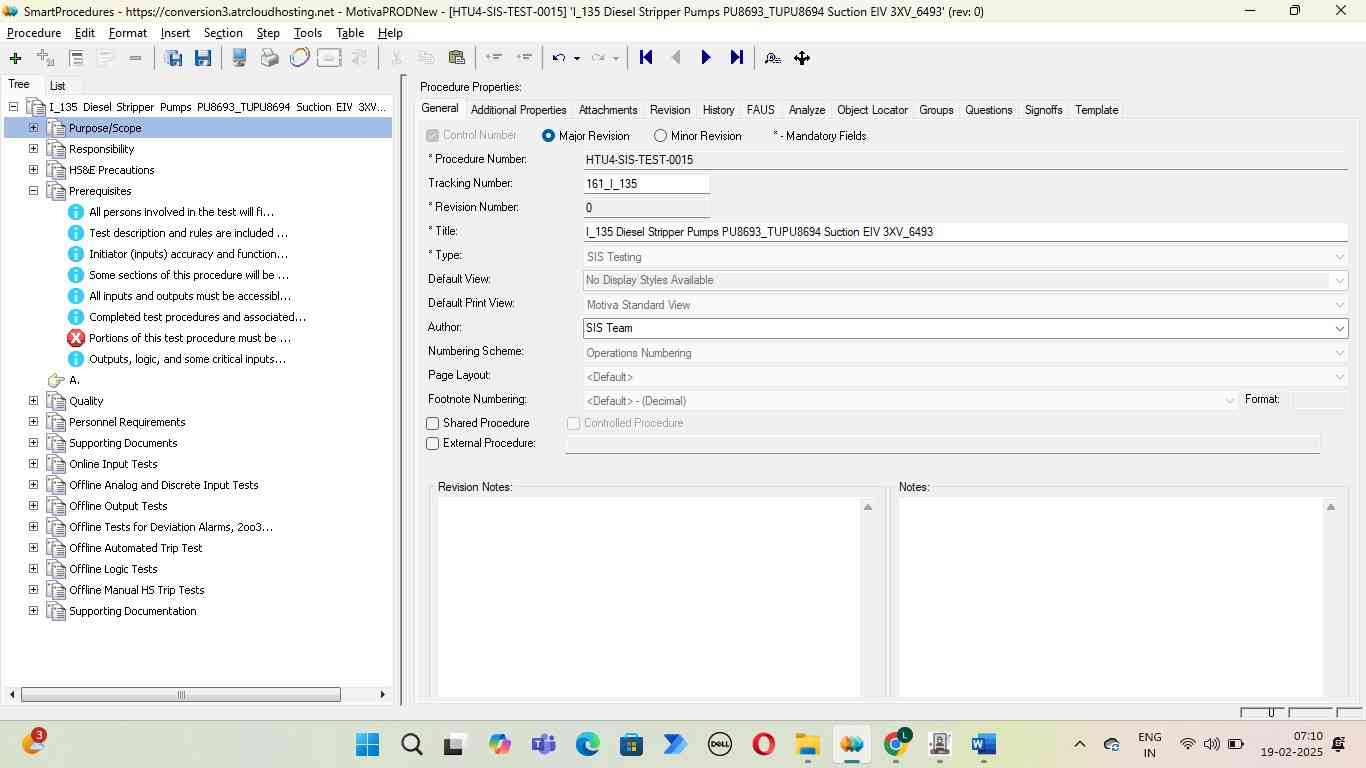Open File Explorer from taskbar
1366x768 pixels.
tap(807, 745)
